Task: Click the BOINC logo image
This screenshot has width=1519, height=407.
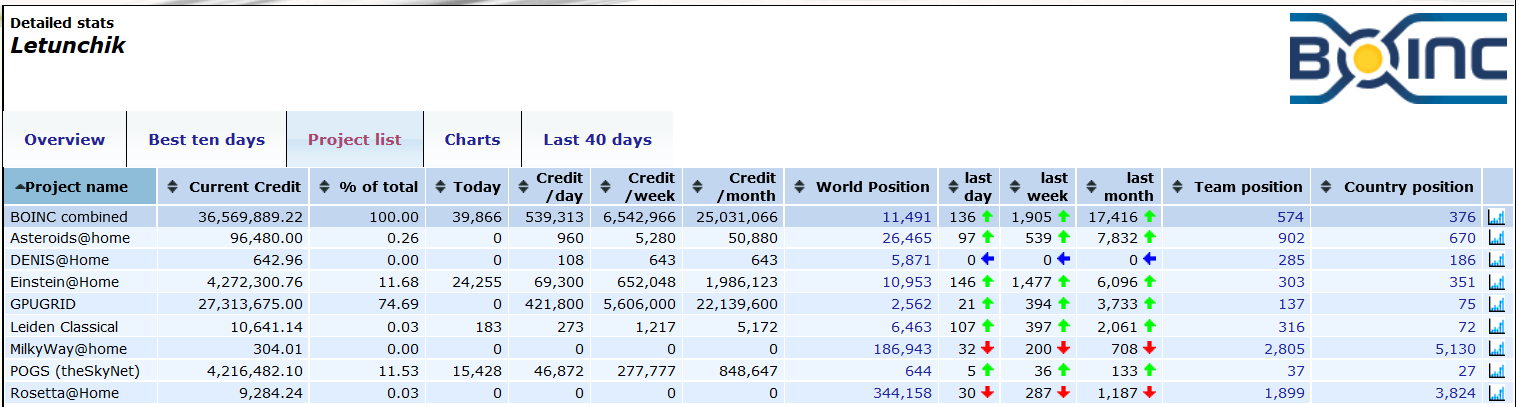Action: click(1397, 59)
